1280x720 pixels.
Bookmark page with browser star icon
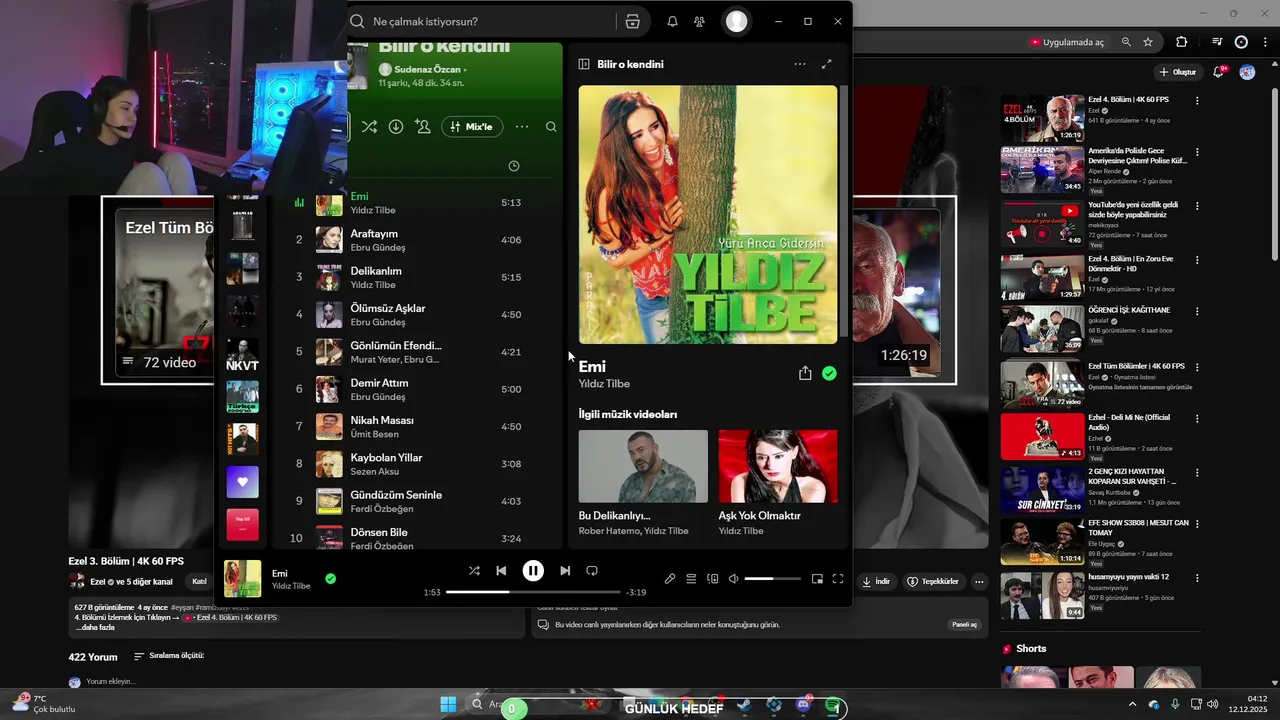1148,42
